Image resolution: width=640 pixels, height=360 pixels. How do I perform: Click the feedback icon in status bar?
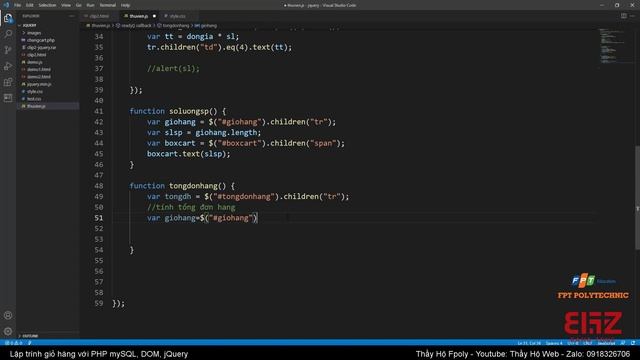pyautogui.click(x=623, y=343)
